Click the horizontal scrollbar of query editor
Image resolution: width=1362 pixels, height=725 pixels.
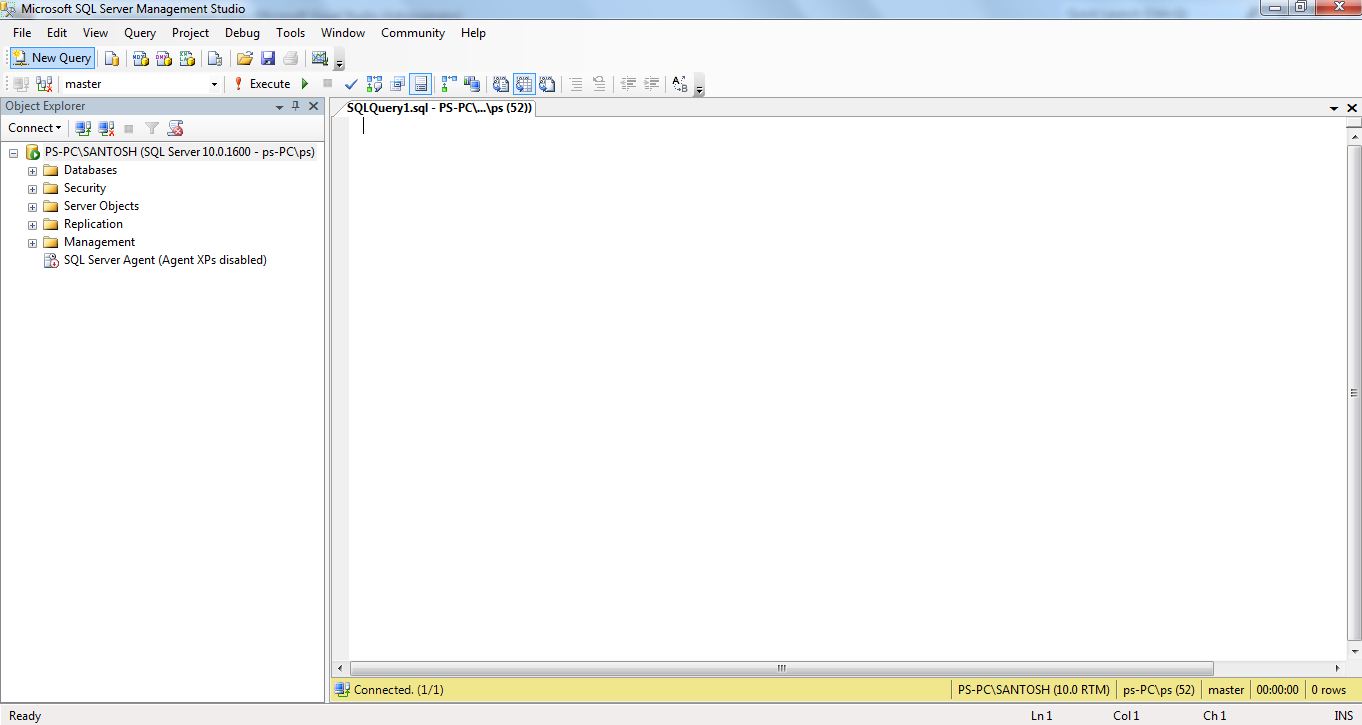pos(782,668)
